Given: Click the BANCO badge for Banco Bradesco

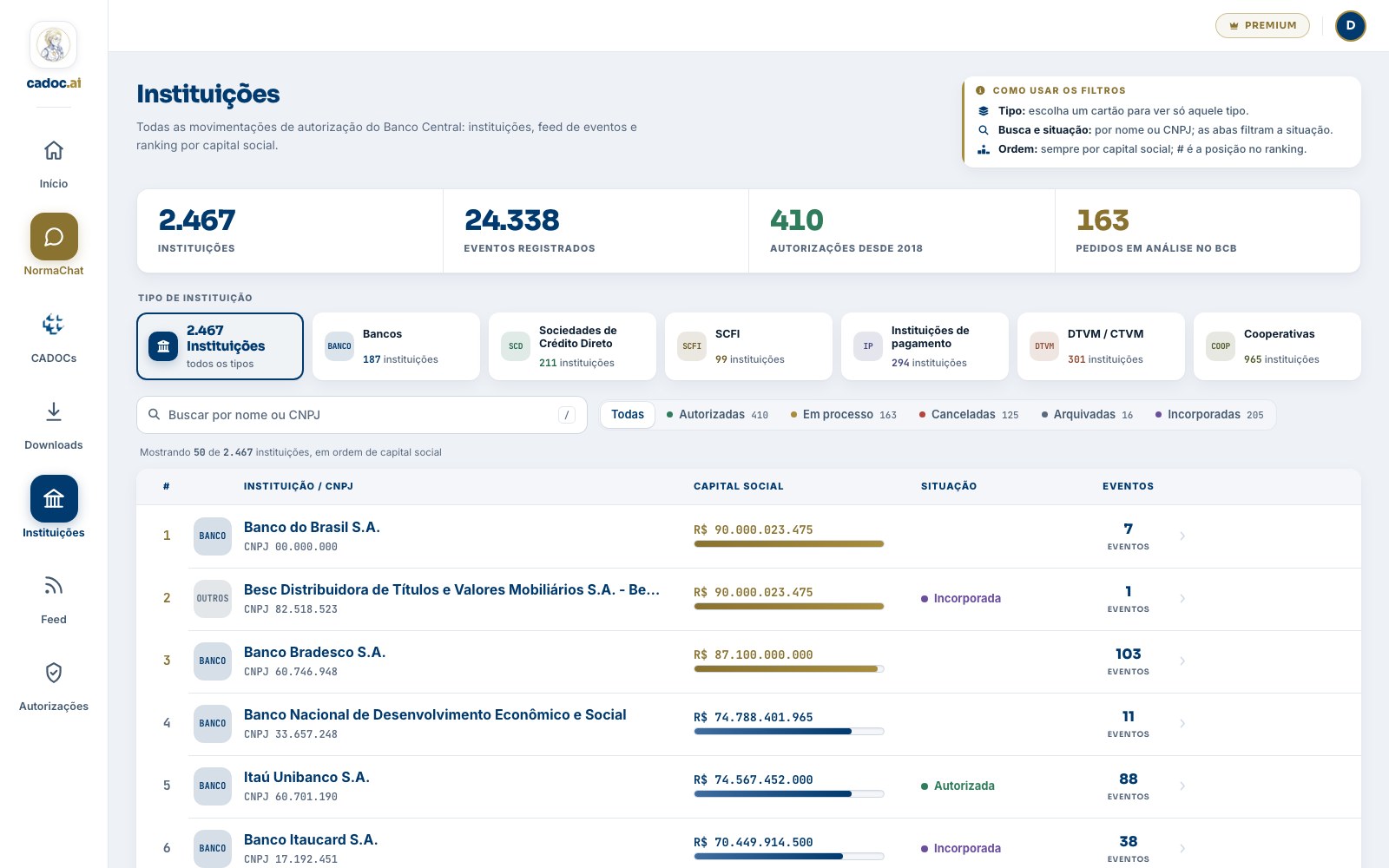Looking at the screenshot, I should (213, 661).
